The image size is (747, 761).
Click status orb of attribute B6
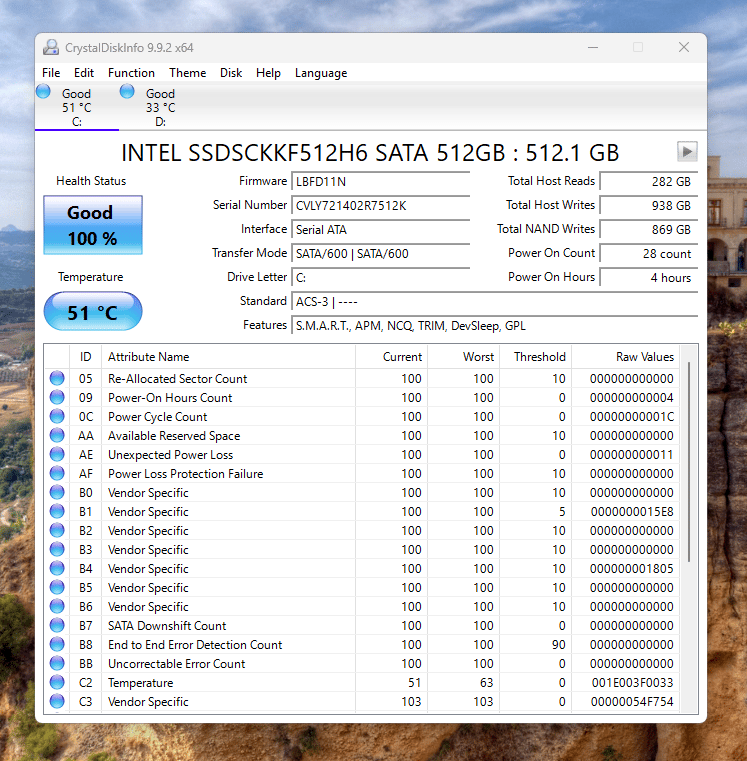click(57, 606)
